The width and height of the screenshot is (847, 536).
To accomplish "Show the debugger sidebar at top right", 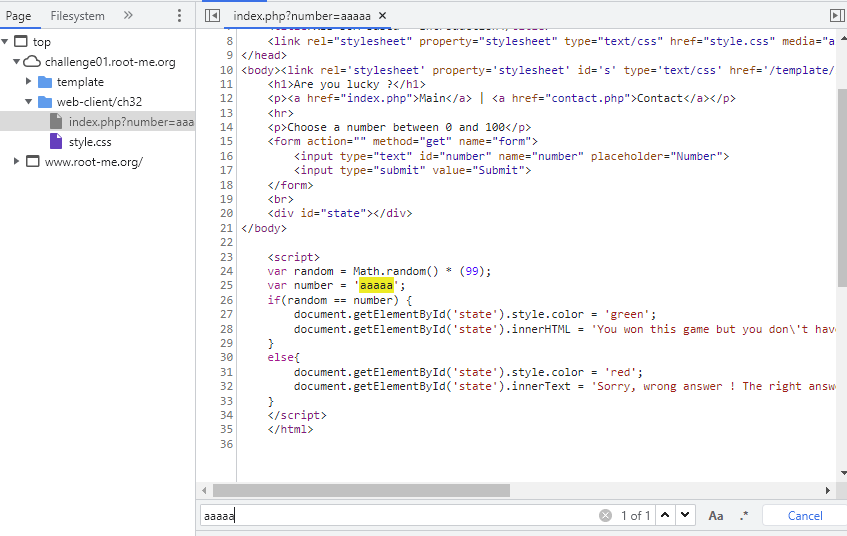I will pyautogui.click(x=837, y=16).
